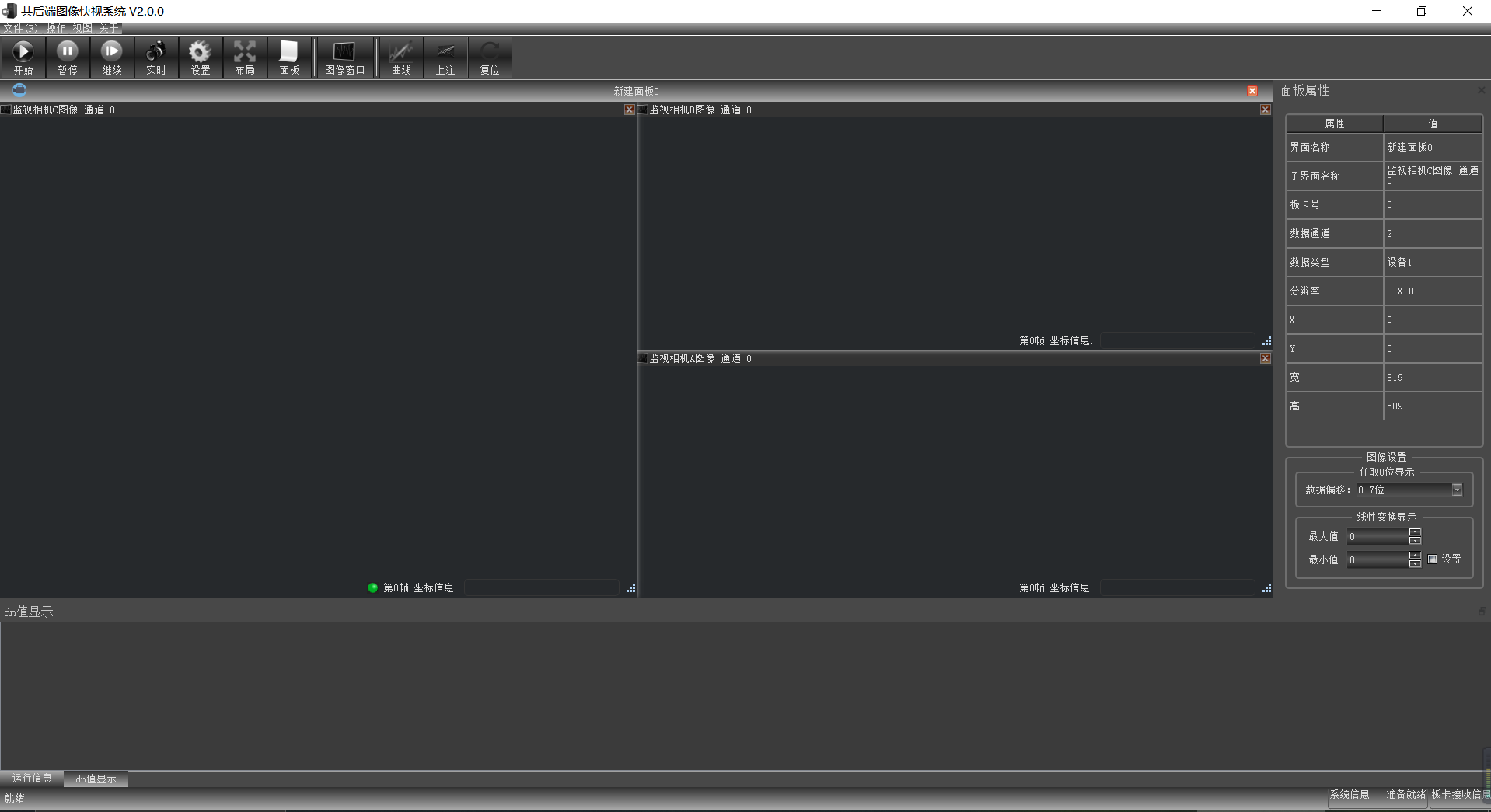
Task: Click the resize grip of 监视相机C图像 window
Action: tap(631, 588)
